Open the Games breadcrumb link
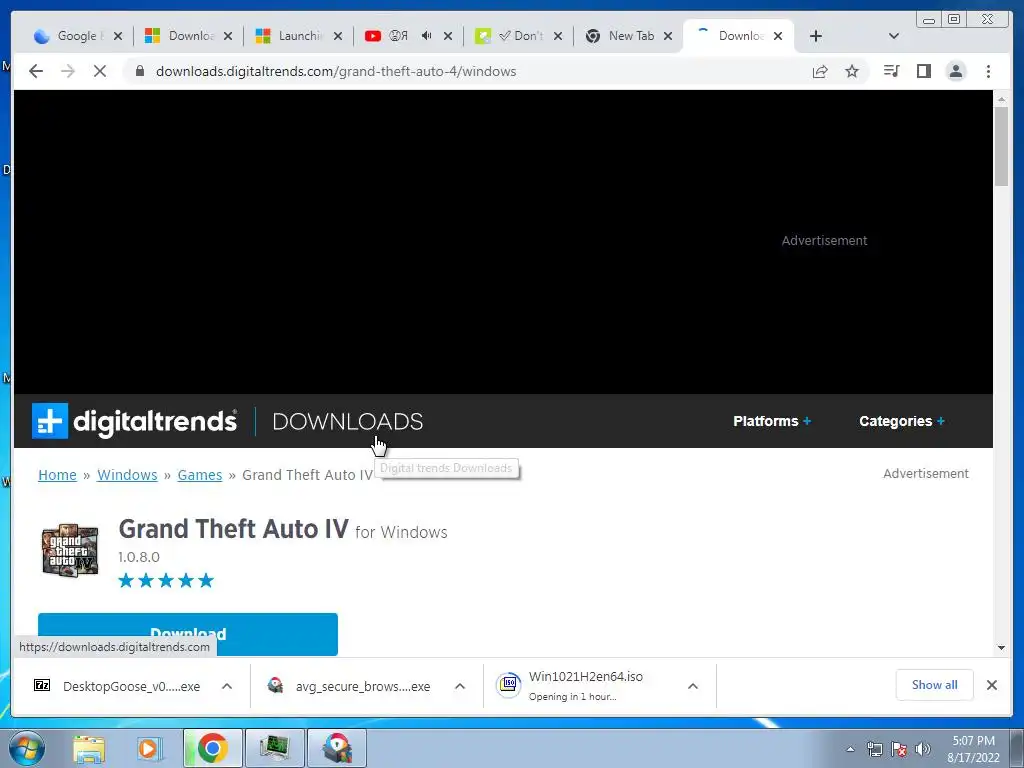The height and width of the screenshot is (768, 1024). click(200, 475)
